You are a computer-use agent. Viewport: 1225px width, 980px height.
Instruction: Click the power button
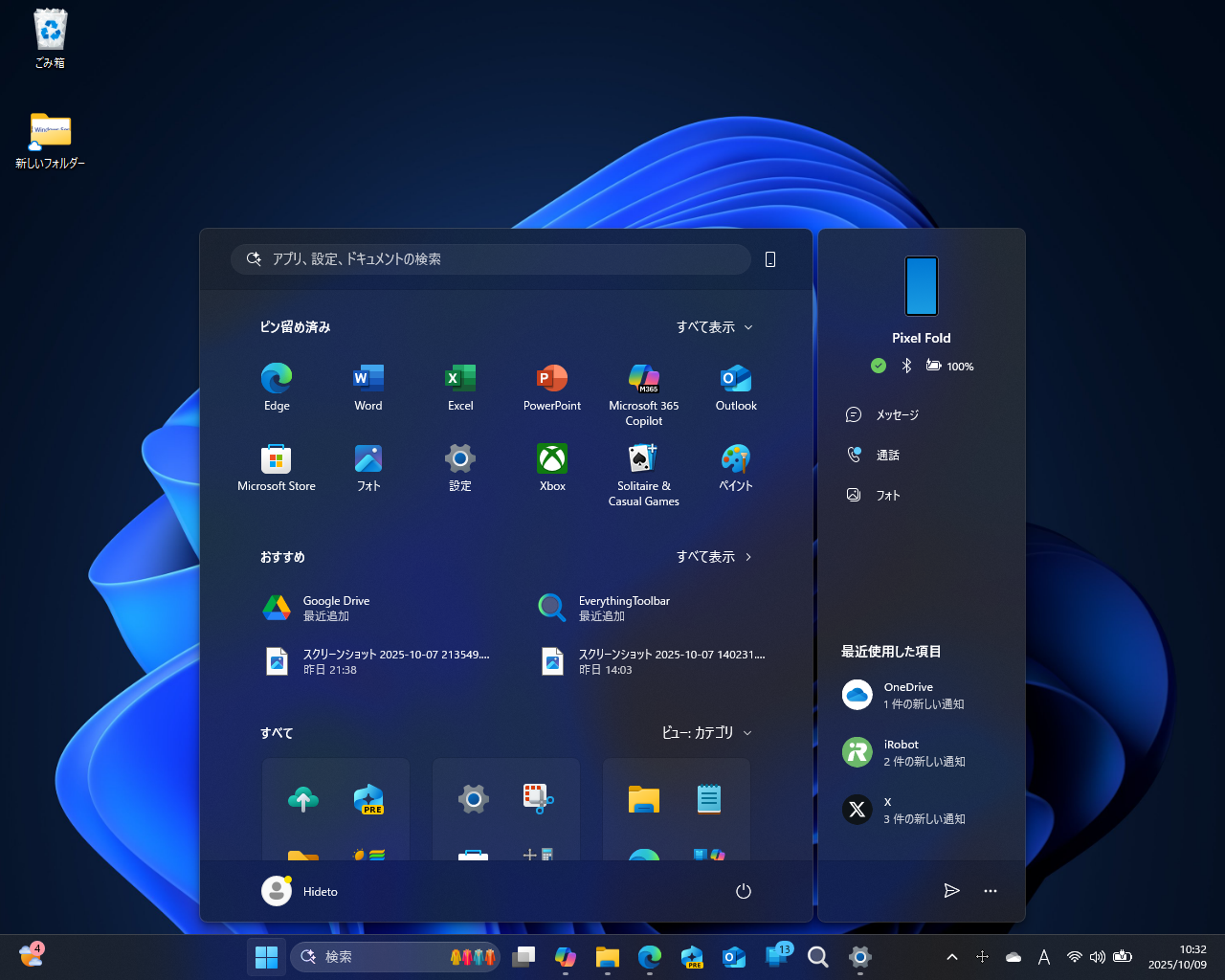[x=744, y=891]
